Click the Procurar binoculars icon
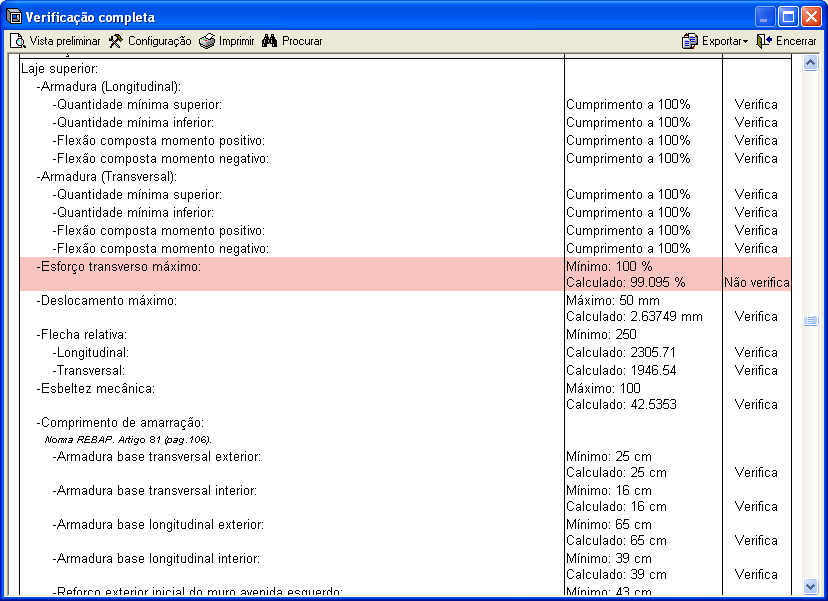The image size is (828, 601). (269, 41)
